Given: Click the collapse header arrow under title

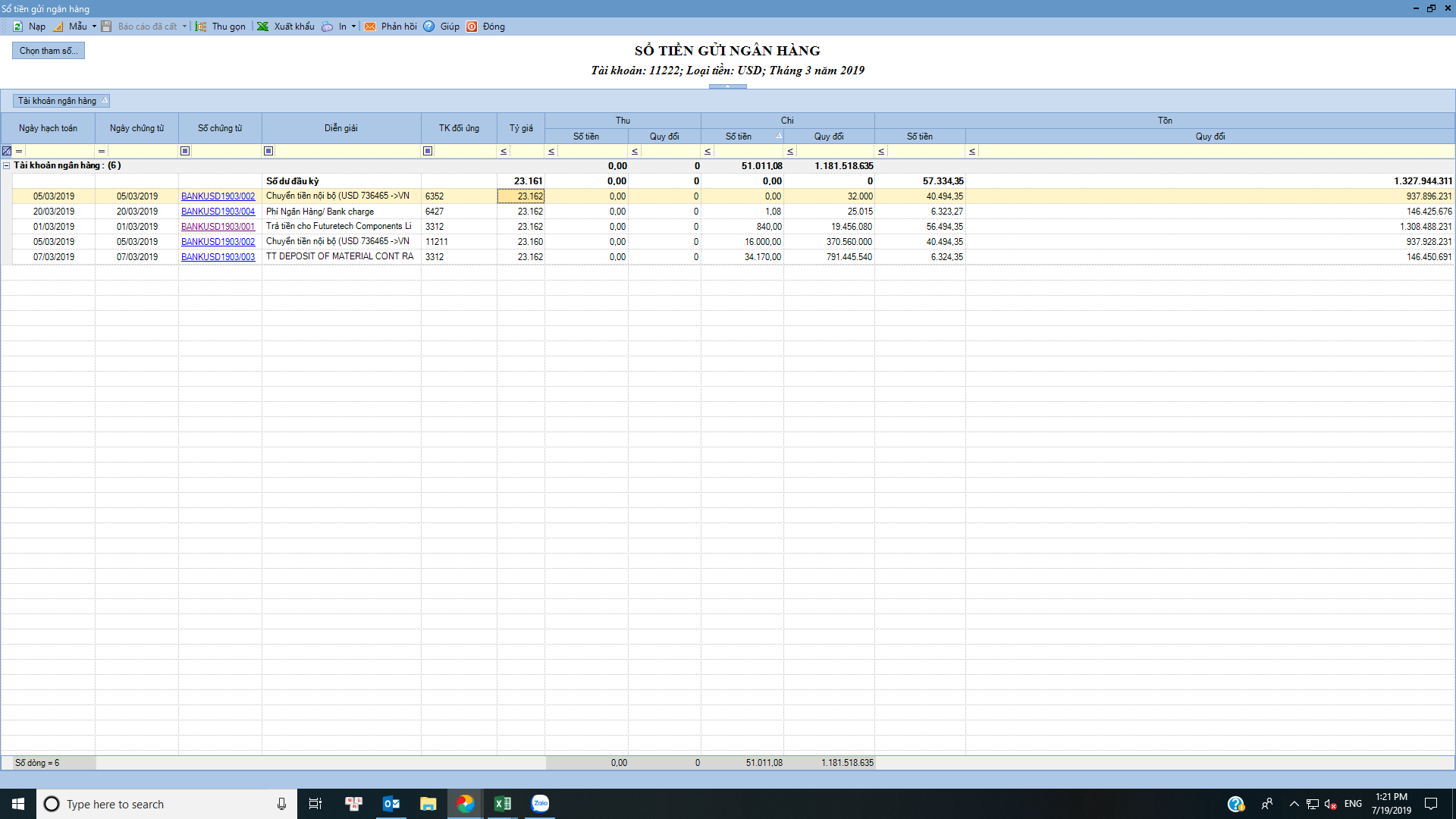Looking at the screenshot, I should pyautogui.click(x=728, y=86).
